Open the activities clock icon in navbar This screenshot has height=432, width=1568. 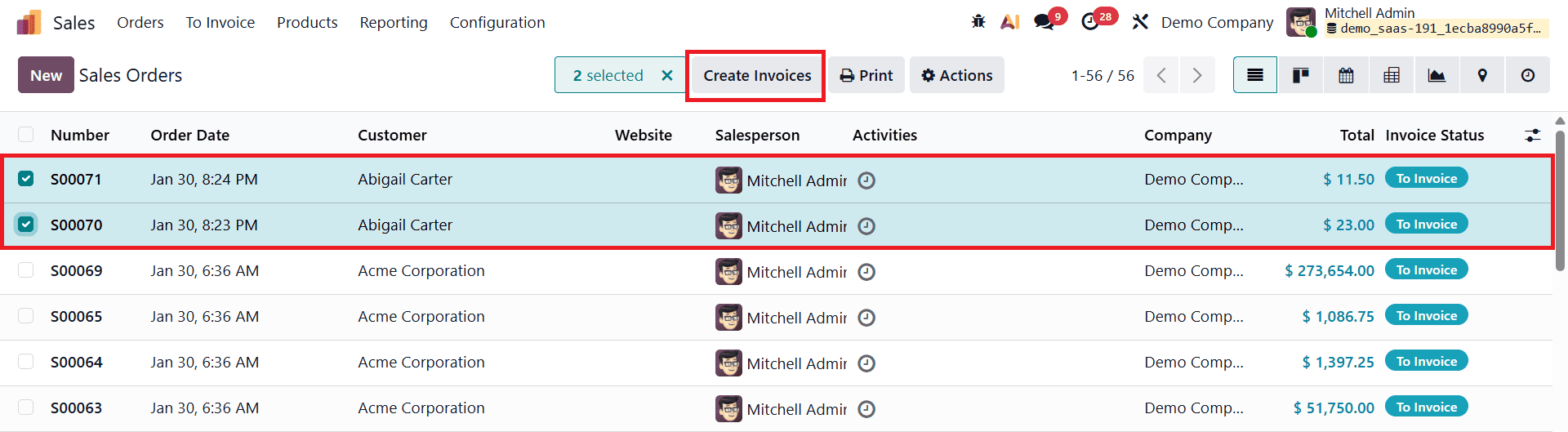[x=1090, y=22]
